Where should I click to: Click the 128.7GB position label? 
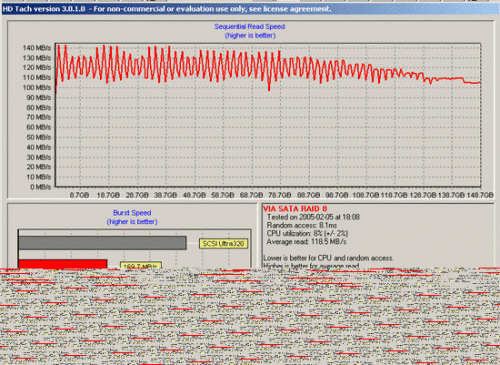coord(423,195)
